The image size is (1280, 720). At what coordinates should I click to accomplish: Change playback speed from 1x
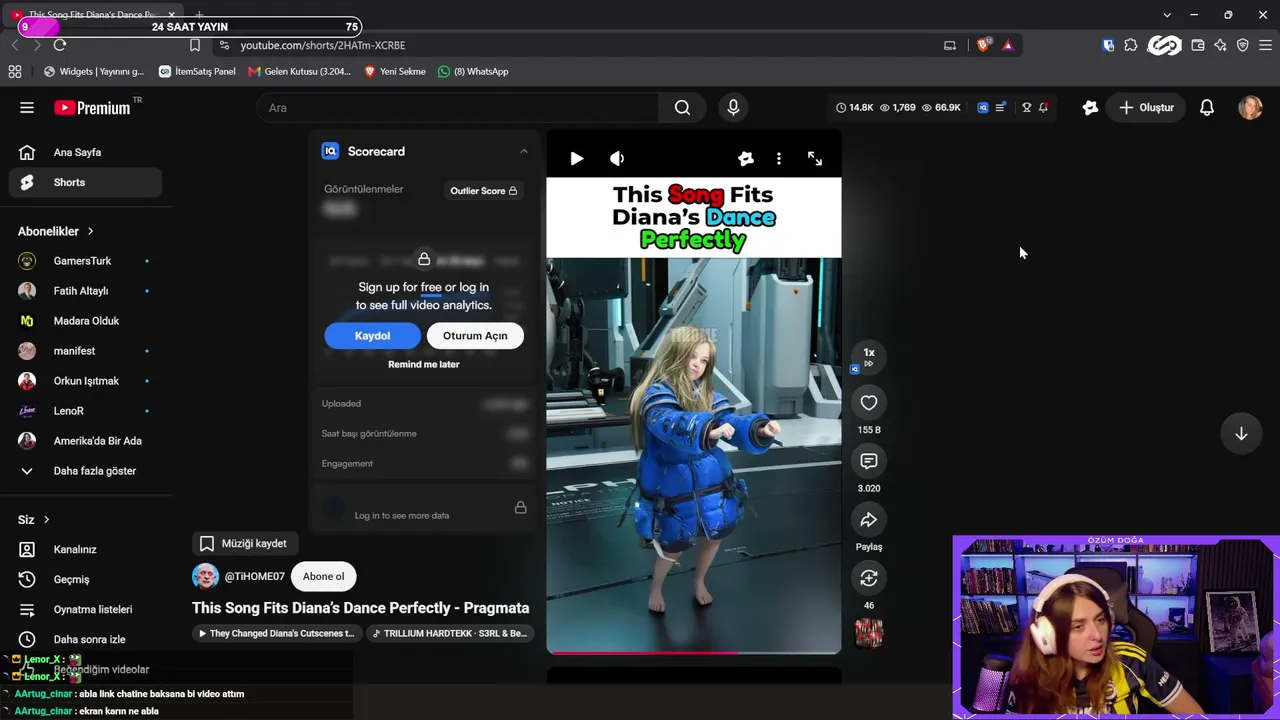[869, 357]
